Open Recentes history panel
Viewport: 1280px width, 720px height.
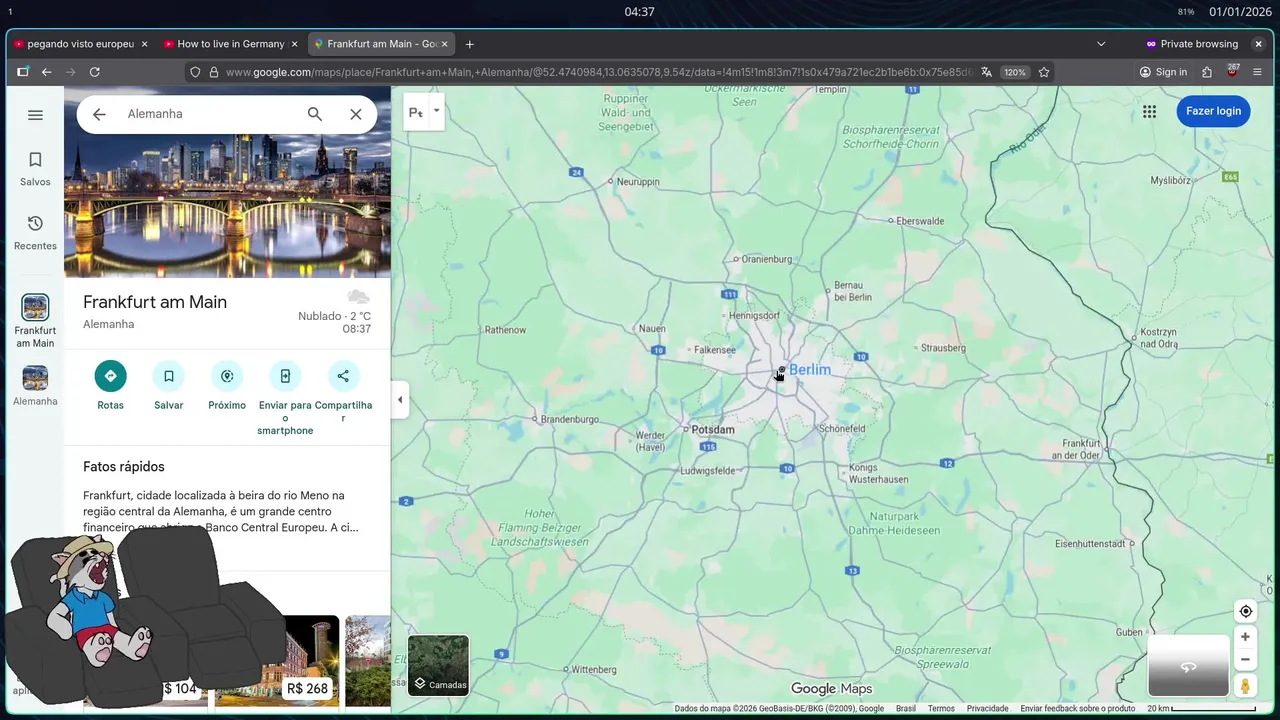[x=35, y=233]
